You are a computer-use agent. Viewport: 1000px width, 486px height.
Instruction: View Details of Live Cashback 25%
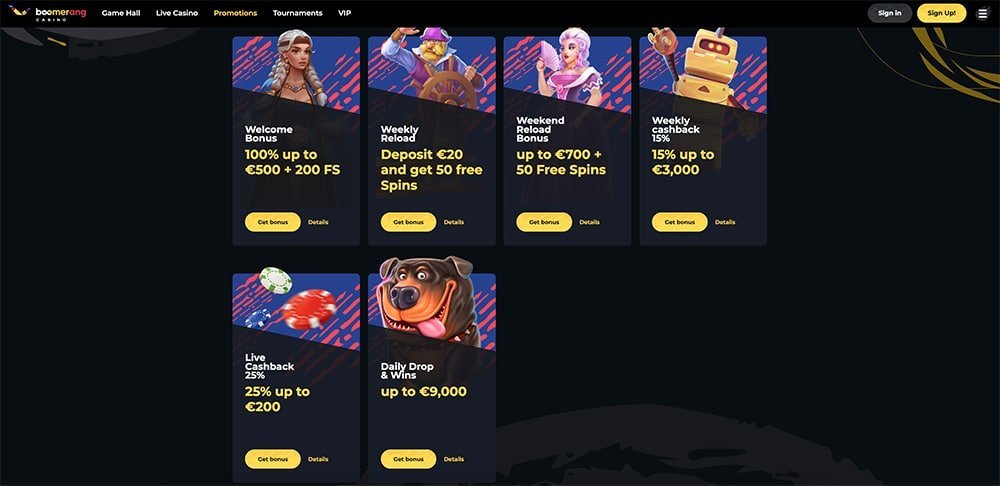pos(318,459)
